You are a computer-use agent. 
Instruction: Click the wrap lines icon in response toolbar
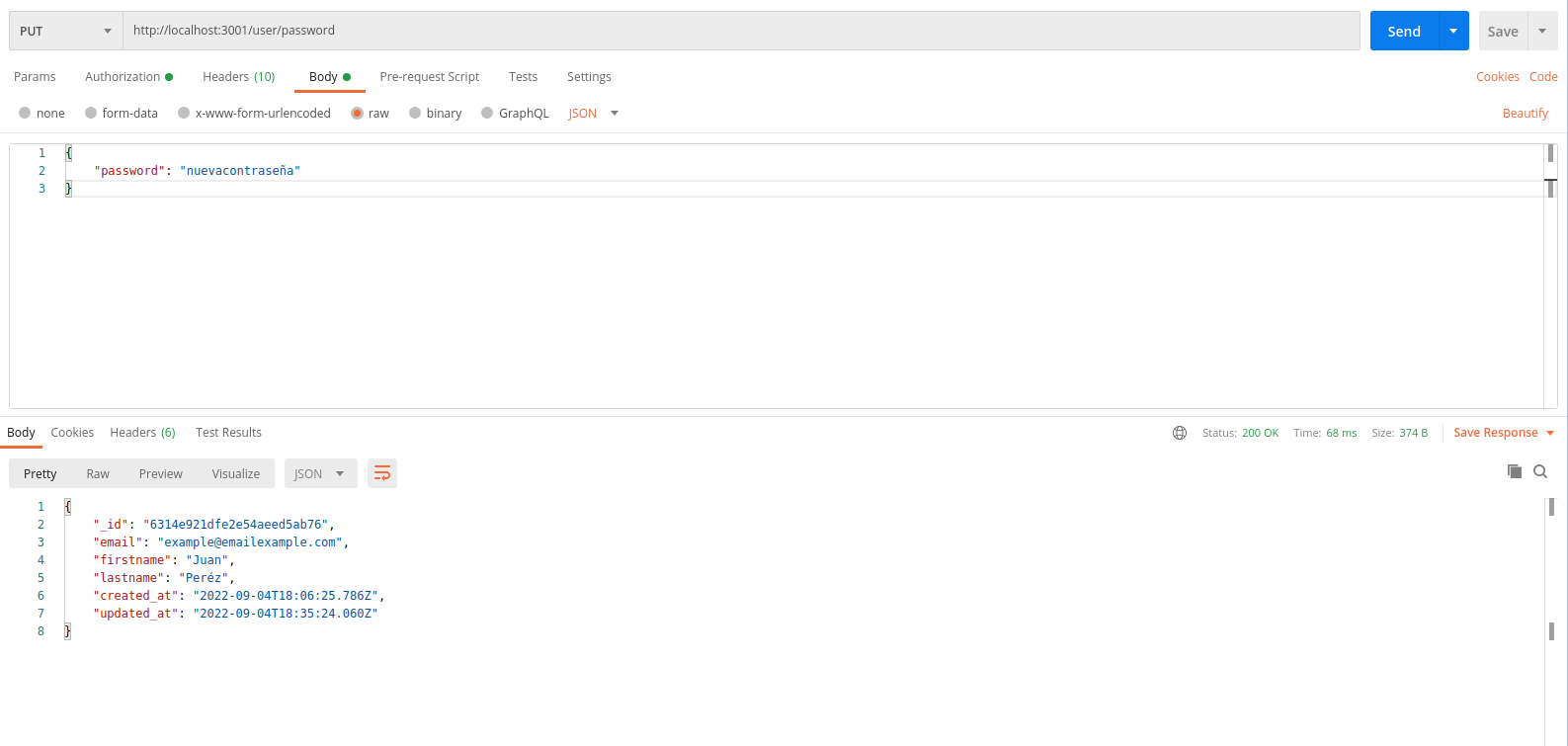click(x=381, y=474)
